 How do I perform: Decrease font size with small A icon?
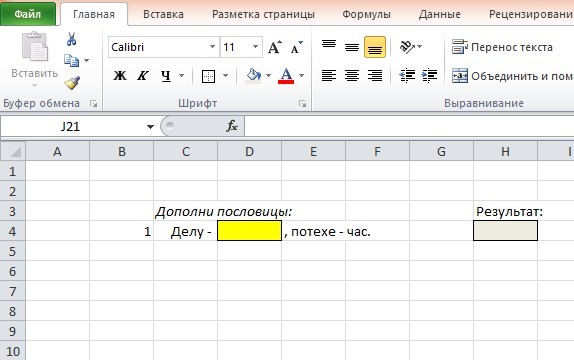click(297, 47)
